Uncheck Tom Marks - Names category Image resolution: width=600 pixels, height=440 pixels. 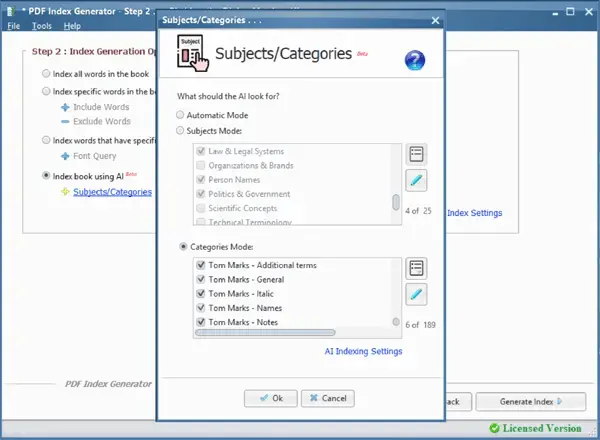(201, 308)
